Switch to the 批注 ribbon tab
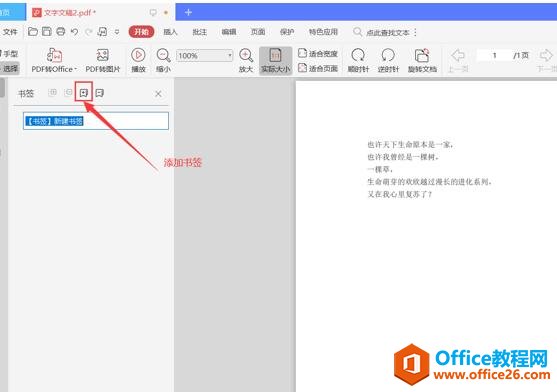This screenshot has width=557, height=392. pyautogui.click(x=199, y=32)
